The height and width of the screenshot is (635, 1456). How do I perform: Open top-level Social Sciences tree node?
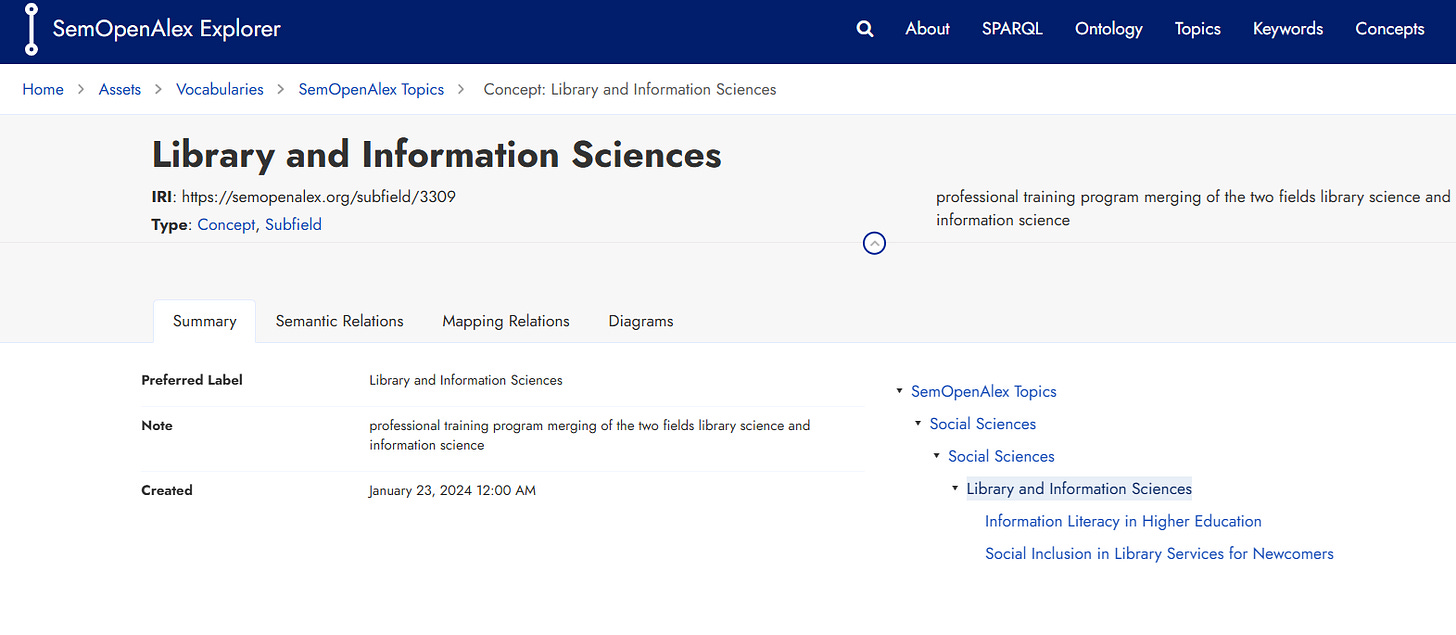pos(982,424)
